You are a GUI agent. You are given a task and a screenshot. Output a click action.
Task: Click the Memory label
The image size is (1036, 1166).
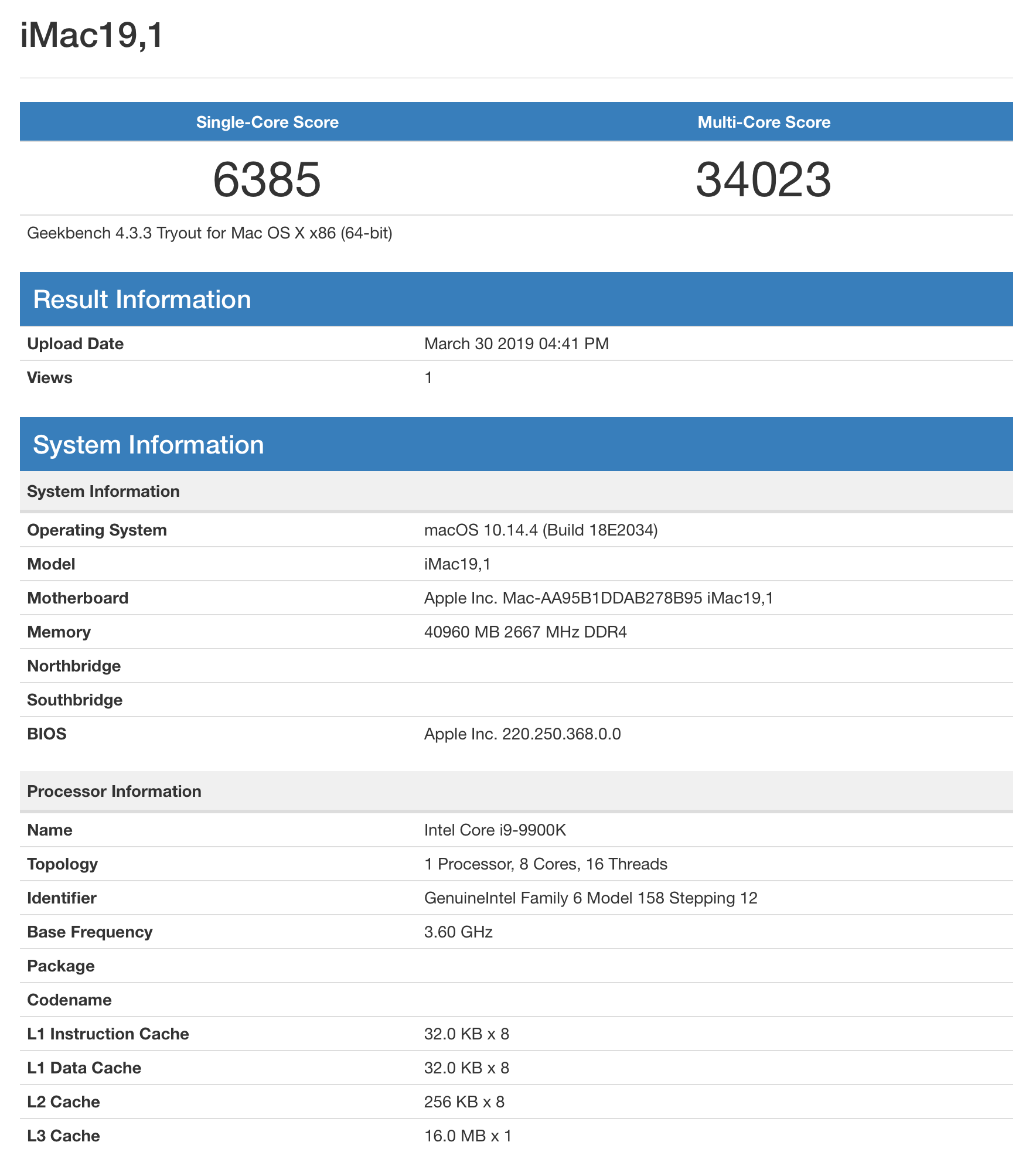[59, 632]
